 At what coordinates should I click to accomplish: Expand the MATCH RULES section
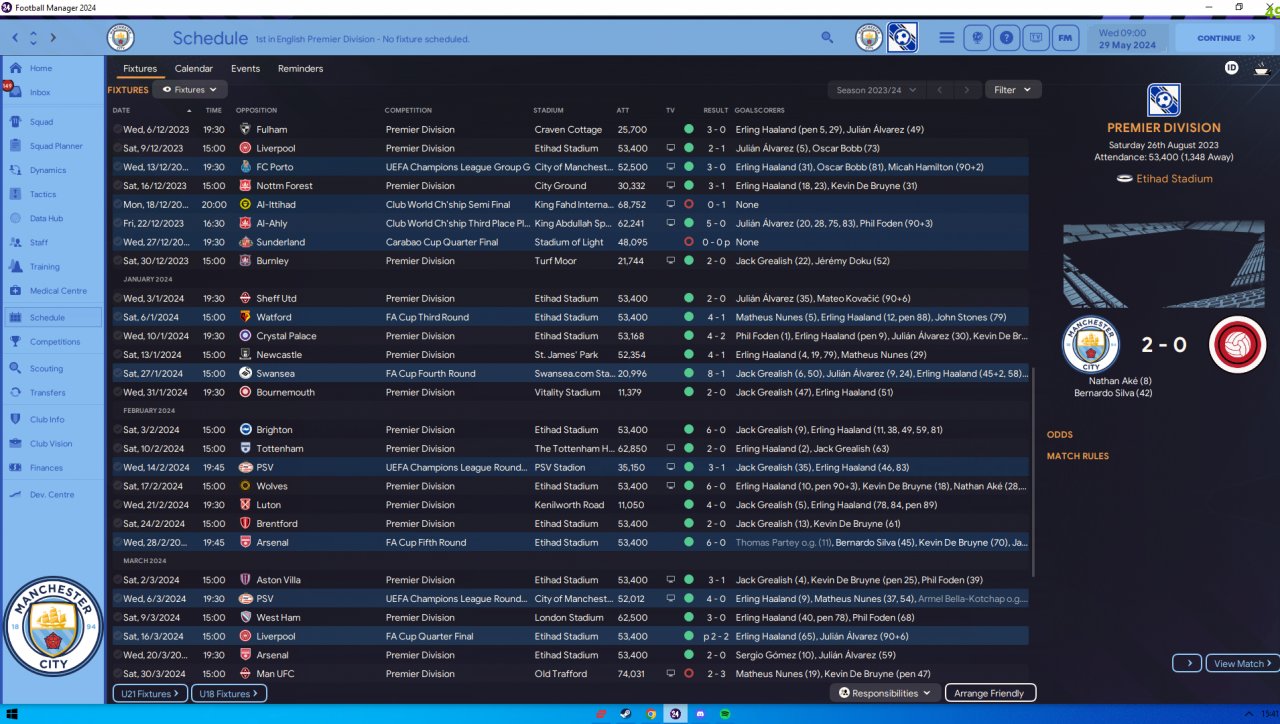click(1078, 456)
